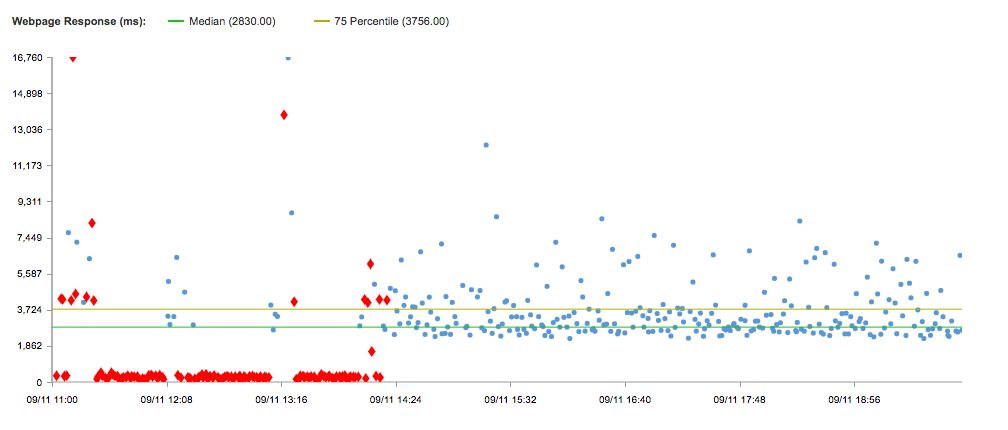Click the 09/11 11:00 time label
Viewport: 1008px width, 430px height.
tap(52, 399)
